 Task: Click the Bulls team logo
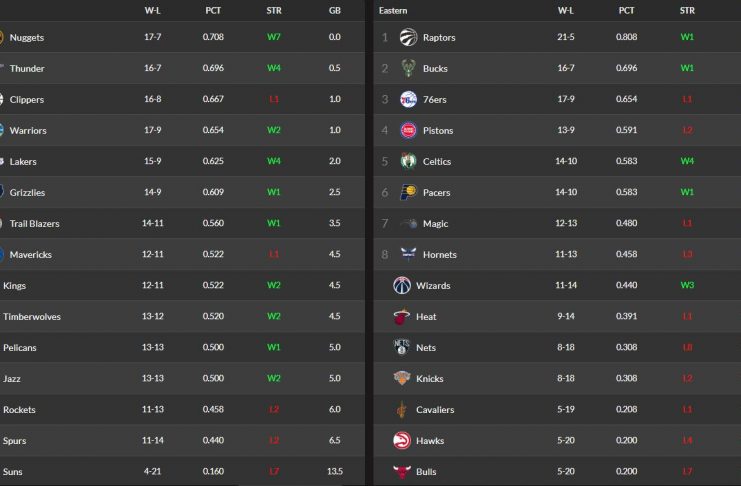pyautogui.click(x=402, y=472)
